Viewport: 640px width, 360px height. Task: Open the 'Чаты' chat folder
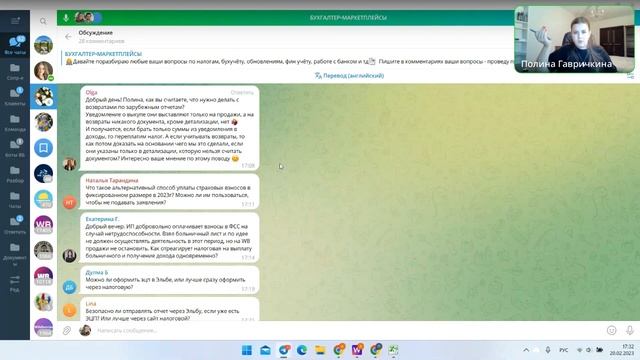pyautogui.click(x=15, y=200)
